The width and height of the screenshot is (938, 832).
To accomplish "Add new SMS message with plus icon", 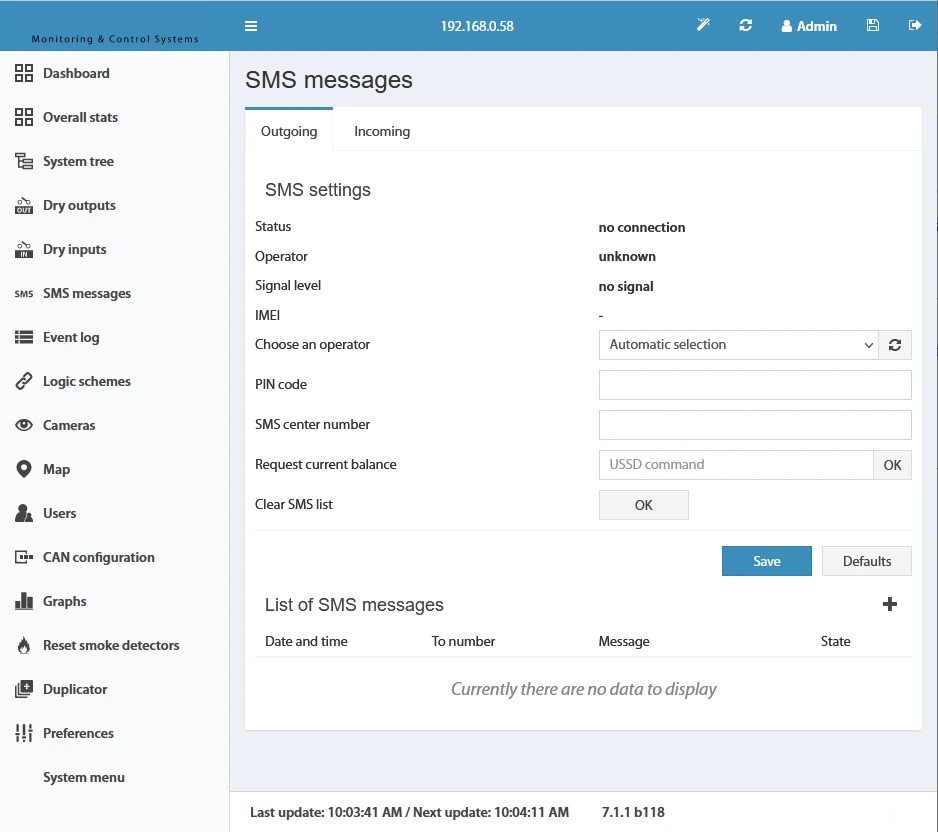I will 890,604.
